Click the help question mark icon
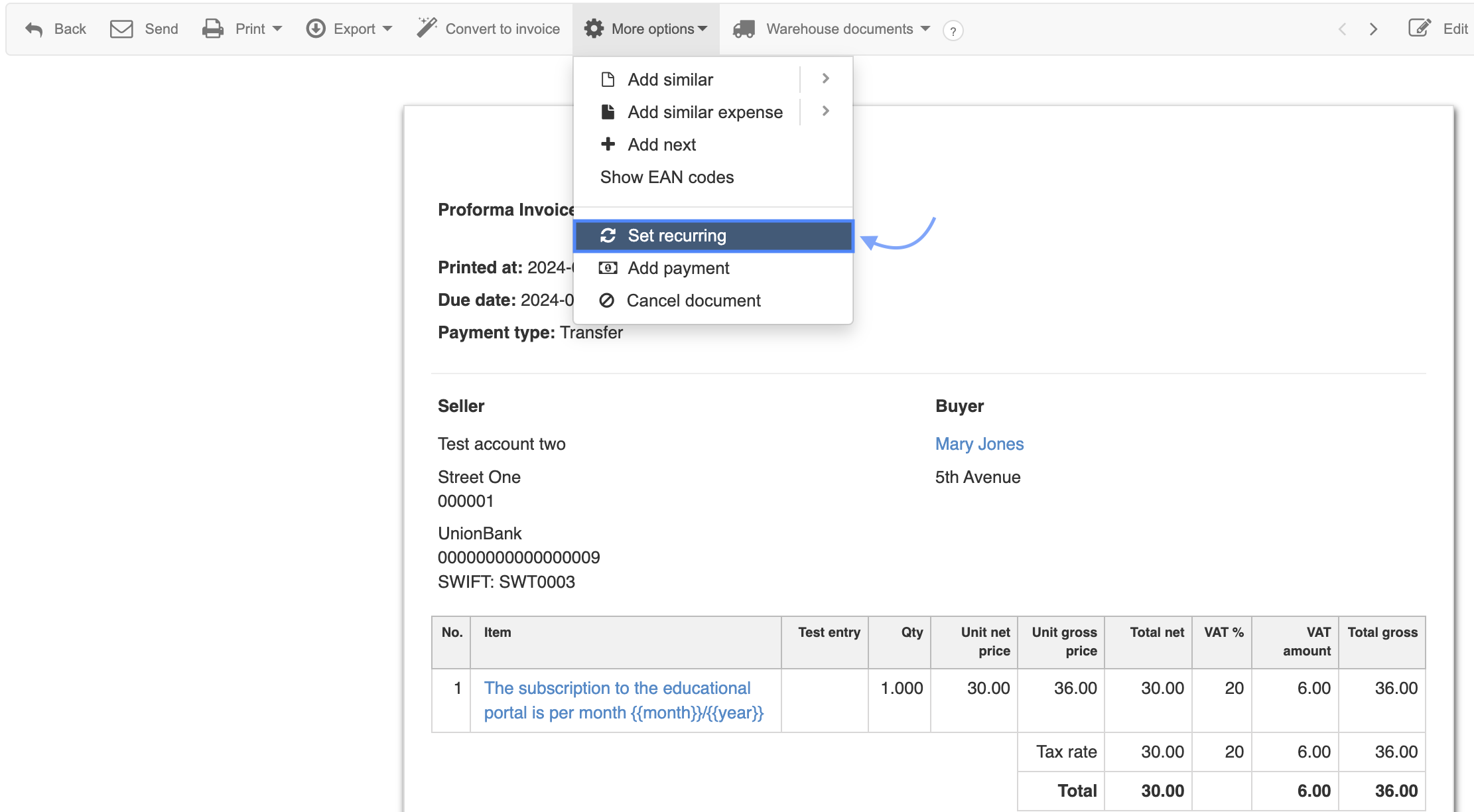This screenshot has height=812, width=1474. [953, 31]
